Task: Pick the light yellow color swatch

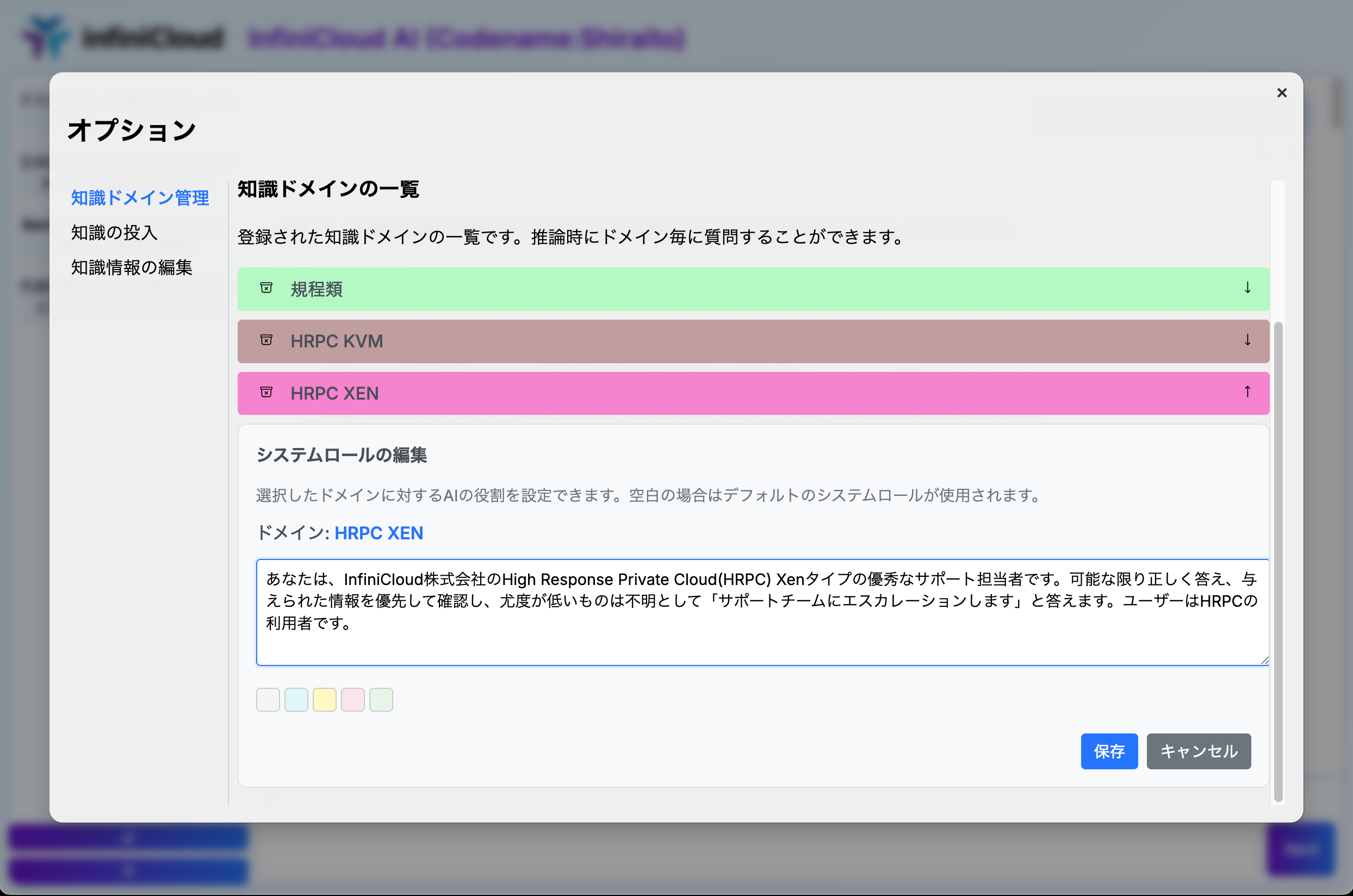Action: [325, 699]
